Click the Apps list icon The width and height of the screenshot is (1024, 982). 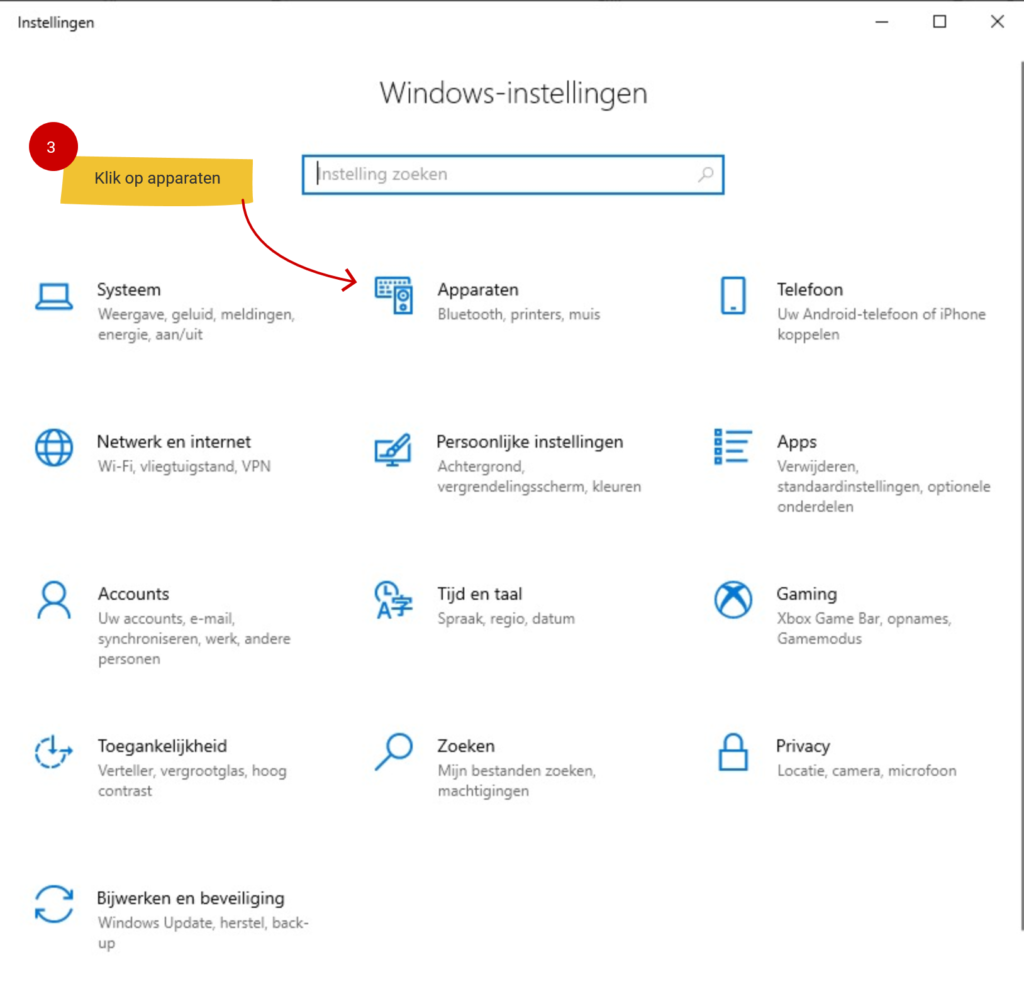733,446
